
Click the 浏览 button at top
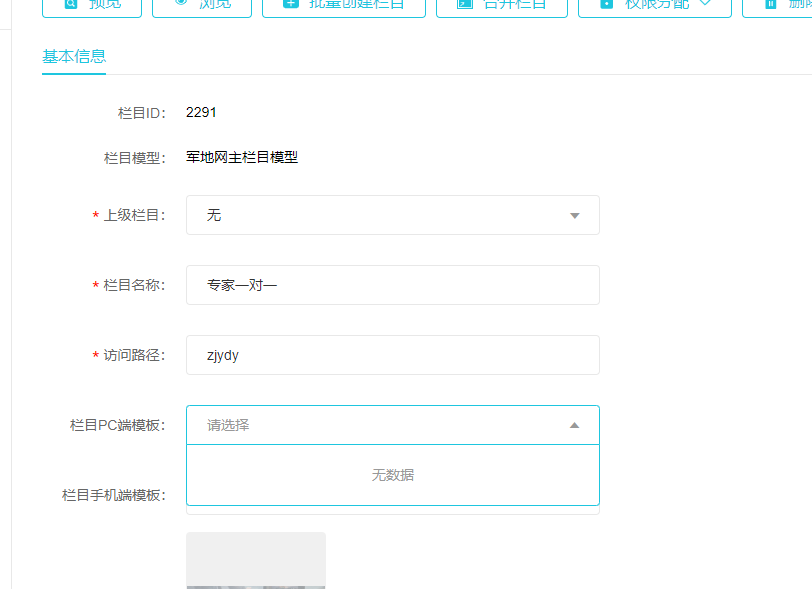coord(202,6)
